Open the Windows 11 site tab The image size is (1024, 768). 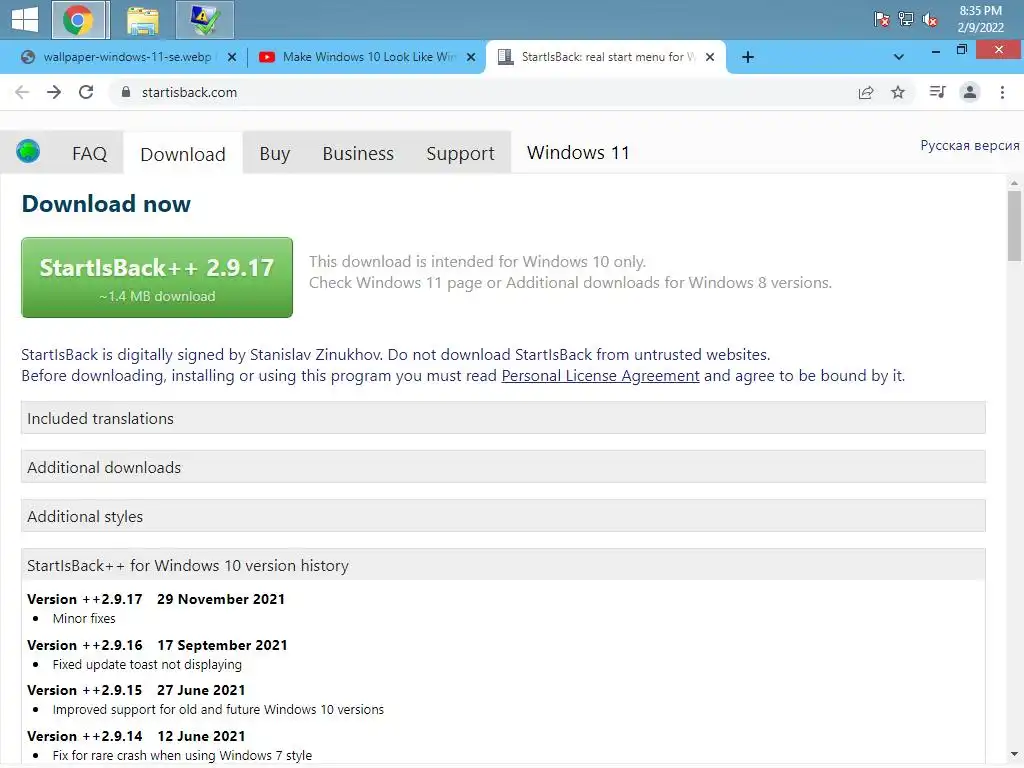coord(578,152)
